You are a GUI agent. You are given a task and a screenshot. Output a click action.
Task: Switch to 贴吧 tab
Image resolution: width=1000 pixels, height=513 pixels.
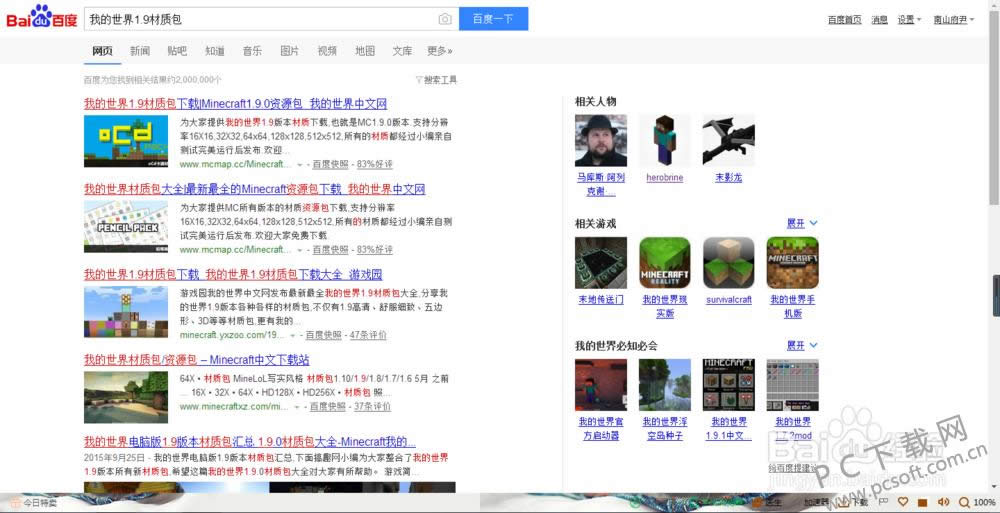(x=177, y=51)
